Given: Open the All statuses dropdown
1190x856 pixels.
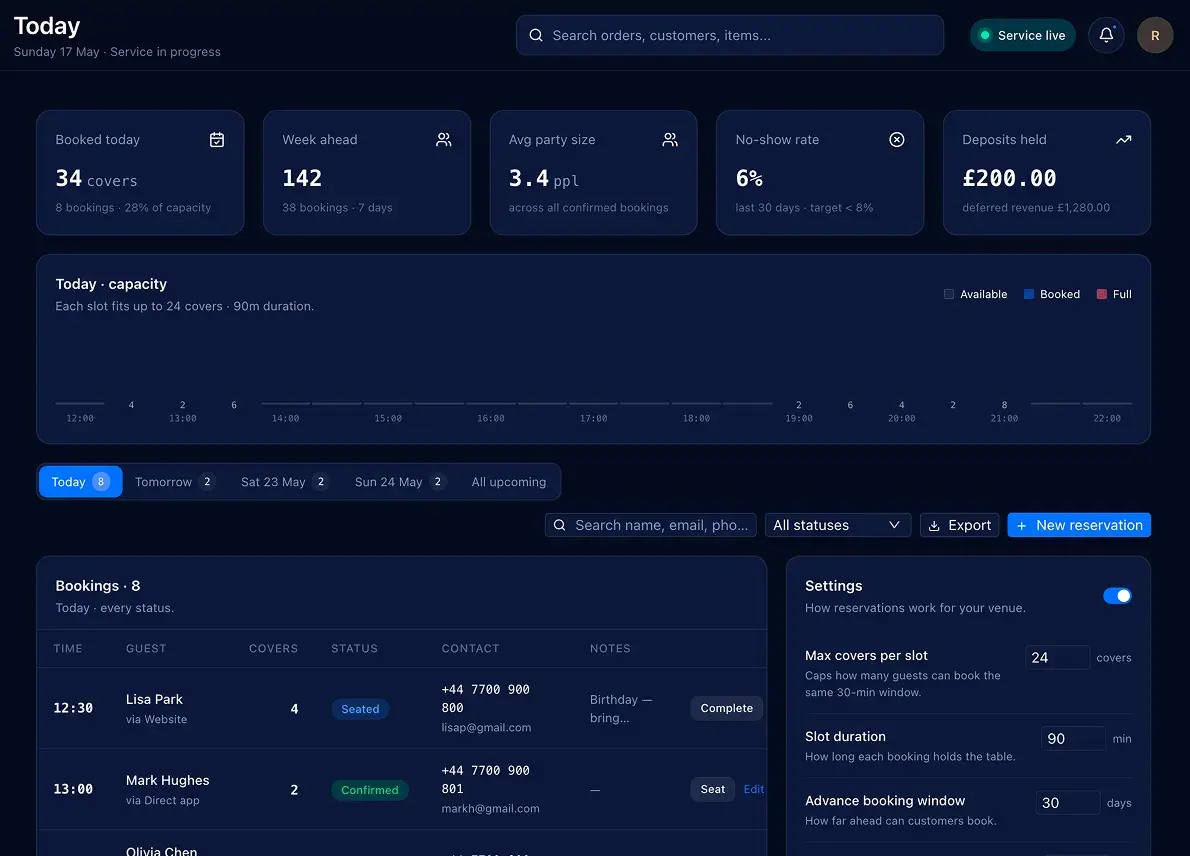Looking at the screenshot, I should click(x=838, y=525).
